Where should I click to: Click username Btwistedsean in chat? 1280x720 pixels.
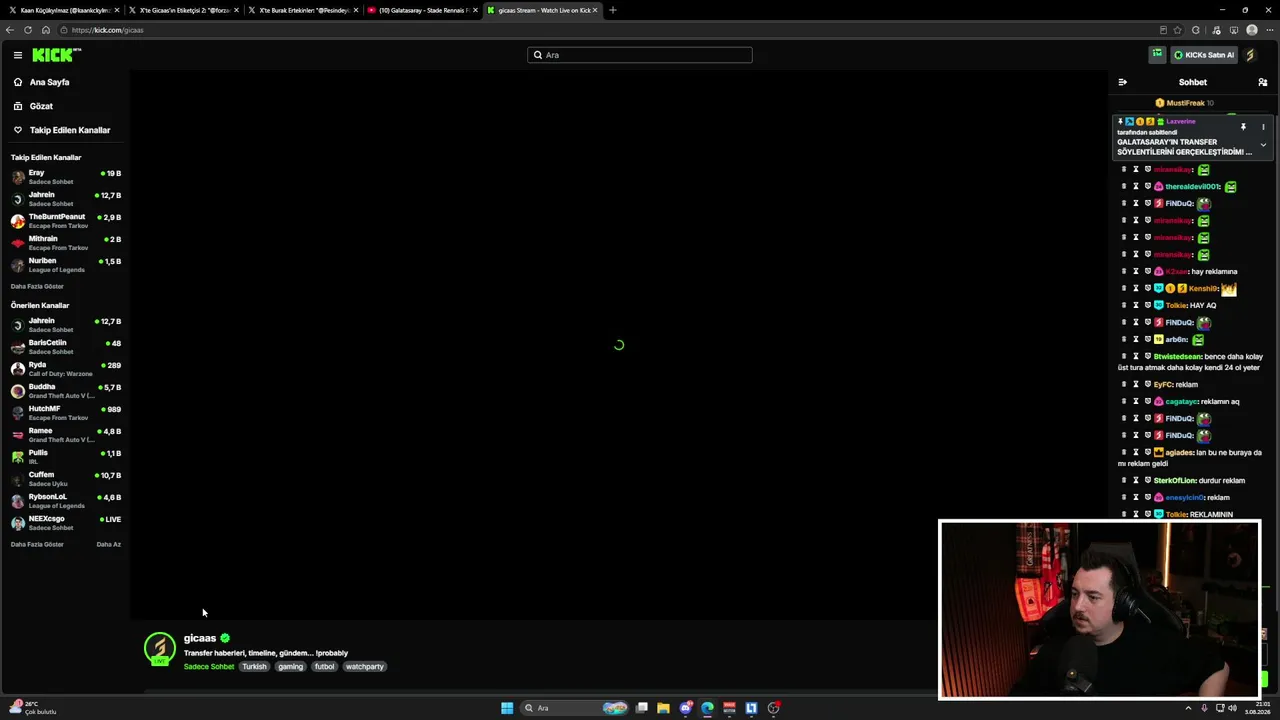point(1177,357)
